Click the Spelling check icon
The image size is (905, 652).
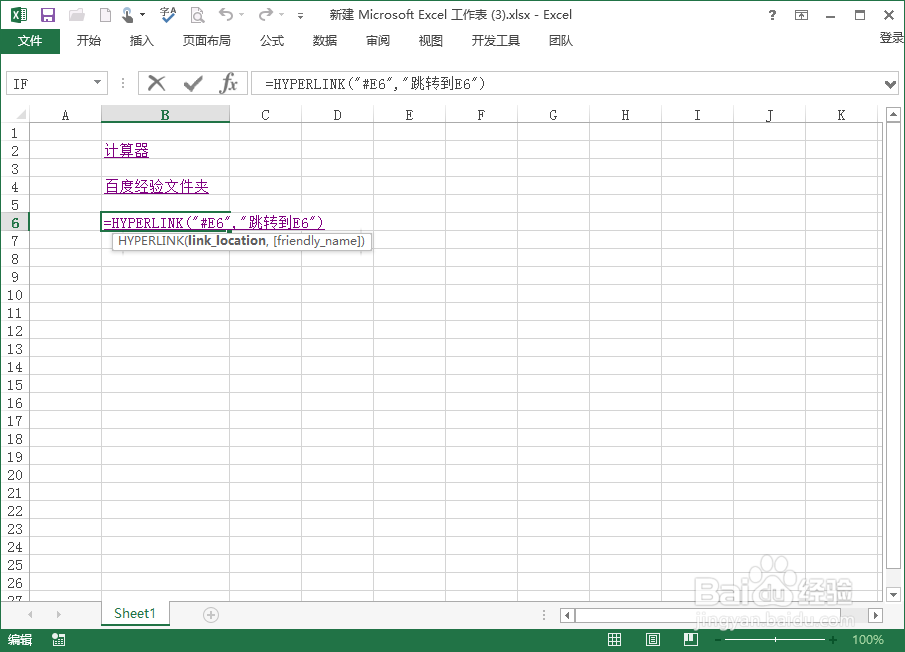[x=168, y=15]
